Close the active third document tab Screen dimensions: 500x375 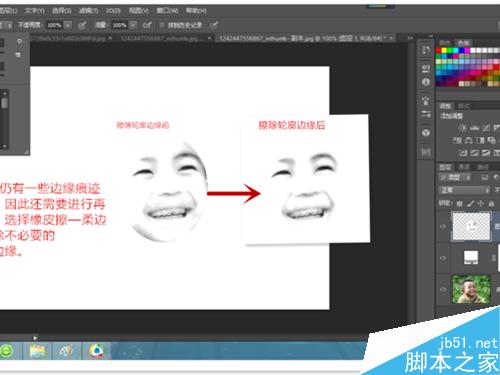click(391, 38)
